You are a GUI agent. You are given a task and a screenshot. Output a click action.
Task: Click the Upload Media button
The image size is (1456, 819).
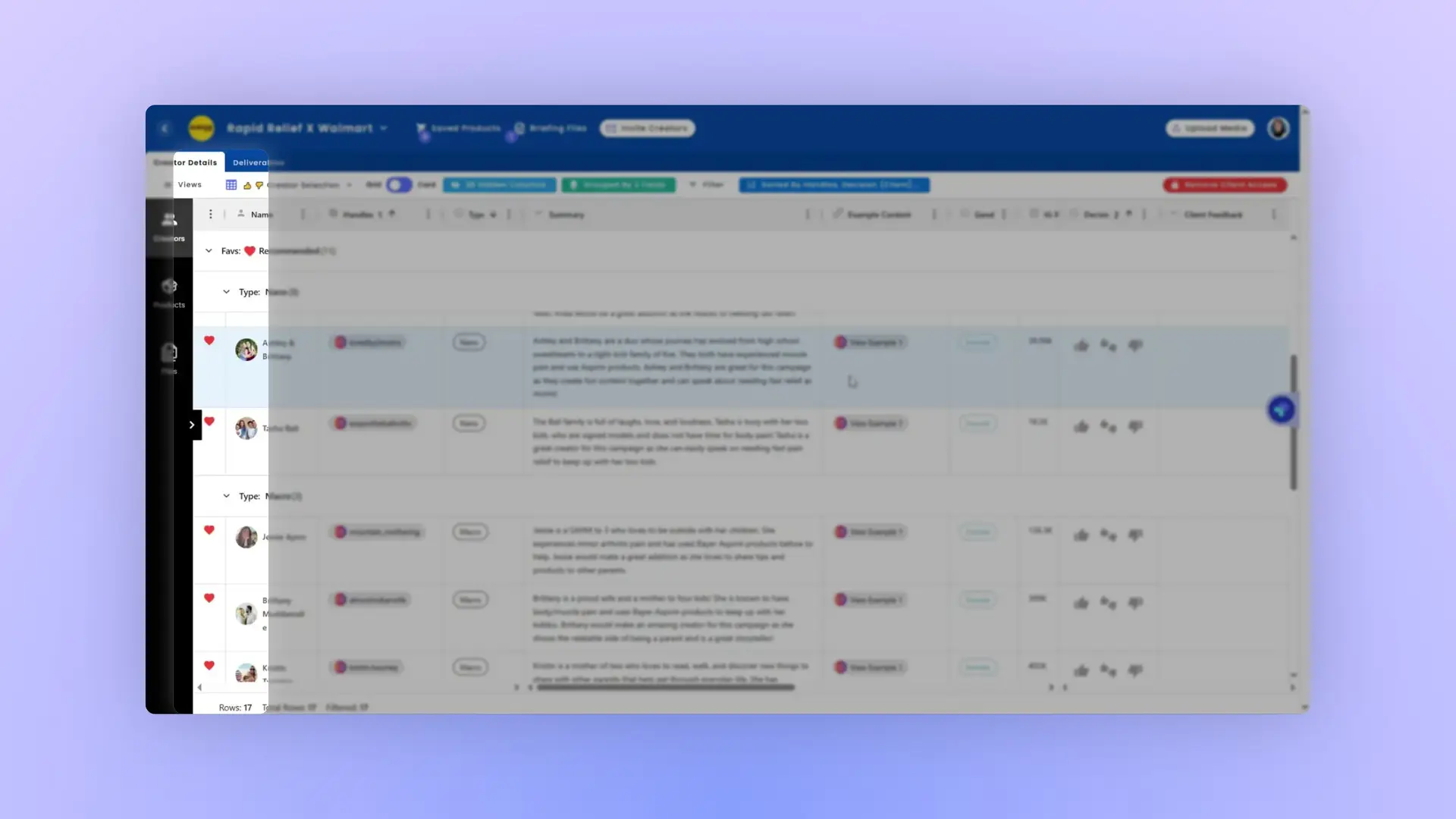(1210, 128)
